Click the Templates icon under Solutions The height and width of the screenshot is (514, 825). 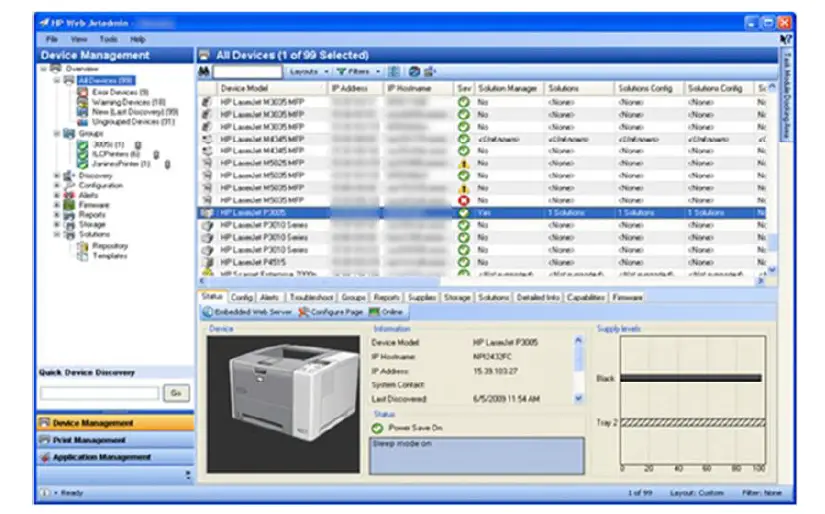[x=83, y=256]
